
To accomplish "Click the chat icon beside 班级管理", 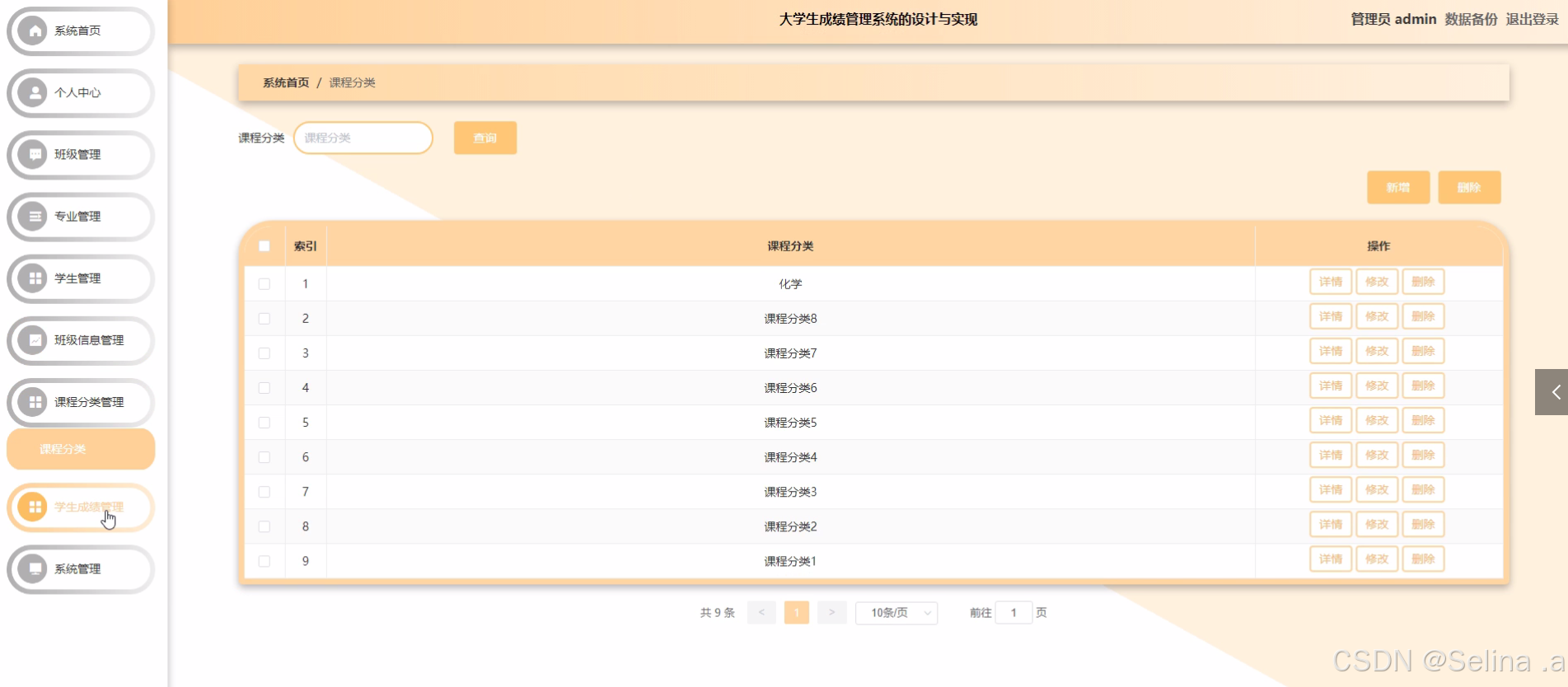I will tap(34, 155).
